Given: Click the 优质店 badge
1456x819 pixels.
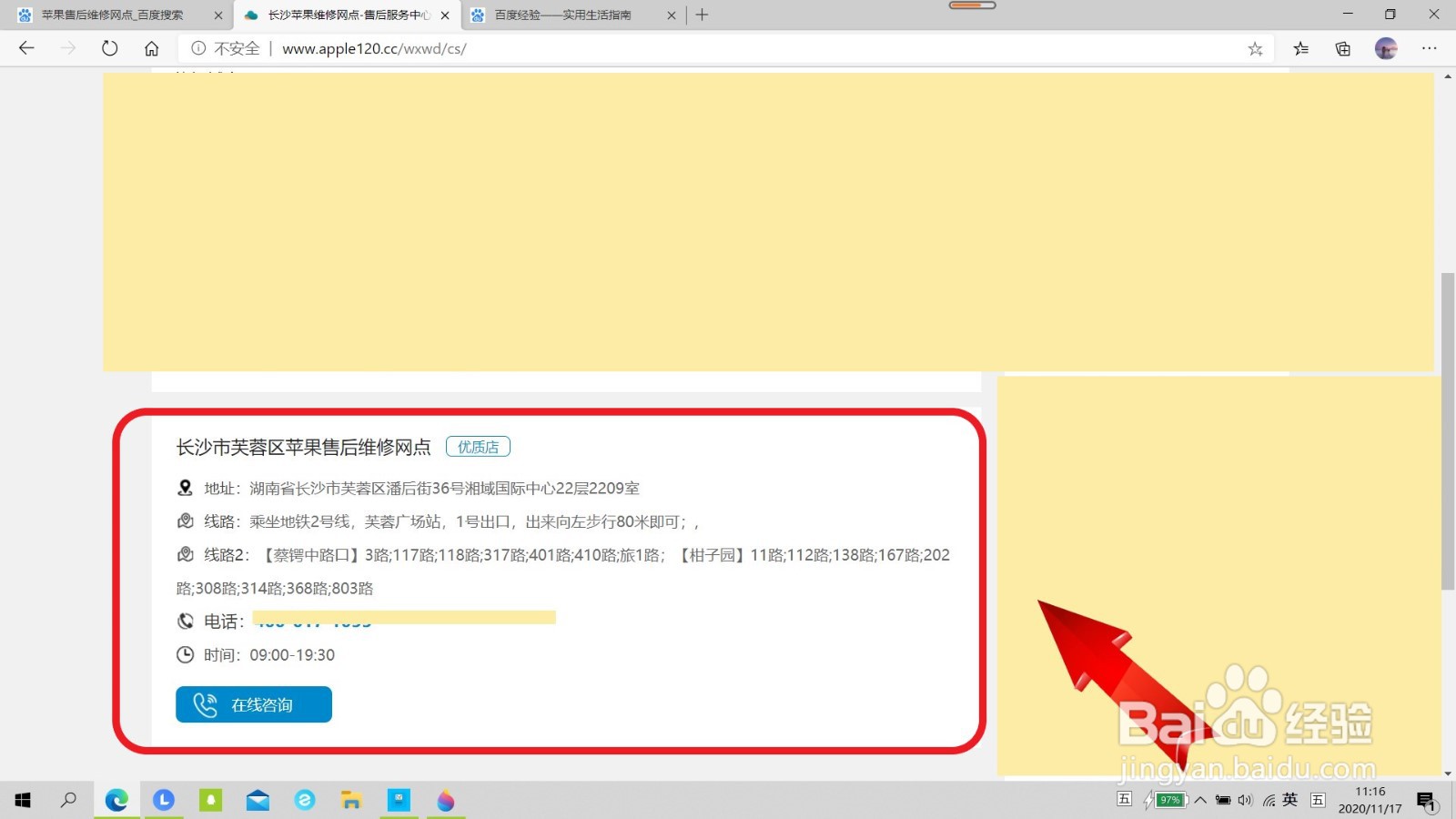Looking at the screenshot, I should [478, 447].
